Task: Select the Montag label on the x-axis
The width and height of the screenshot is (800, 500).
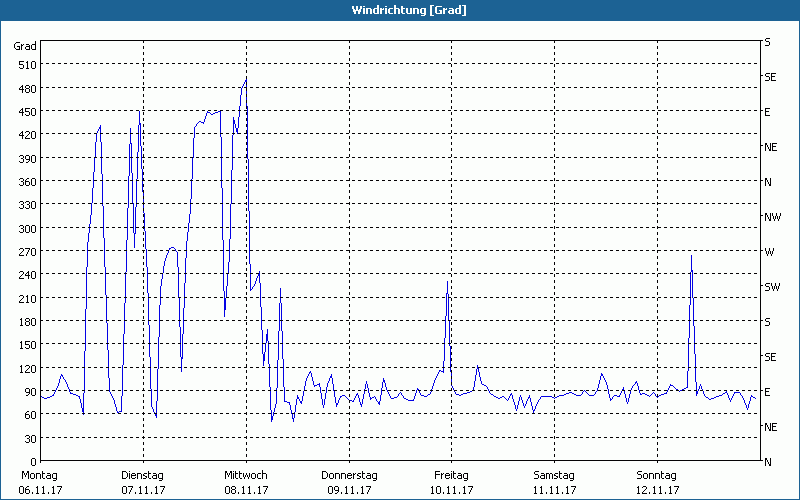Action: [x=40, y=475]
